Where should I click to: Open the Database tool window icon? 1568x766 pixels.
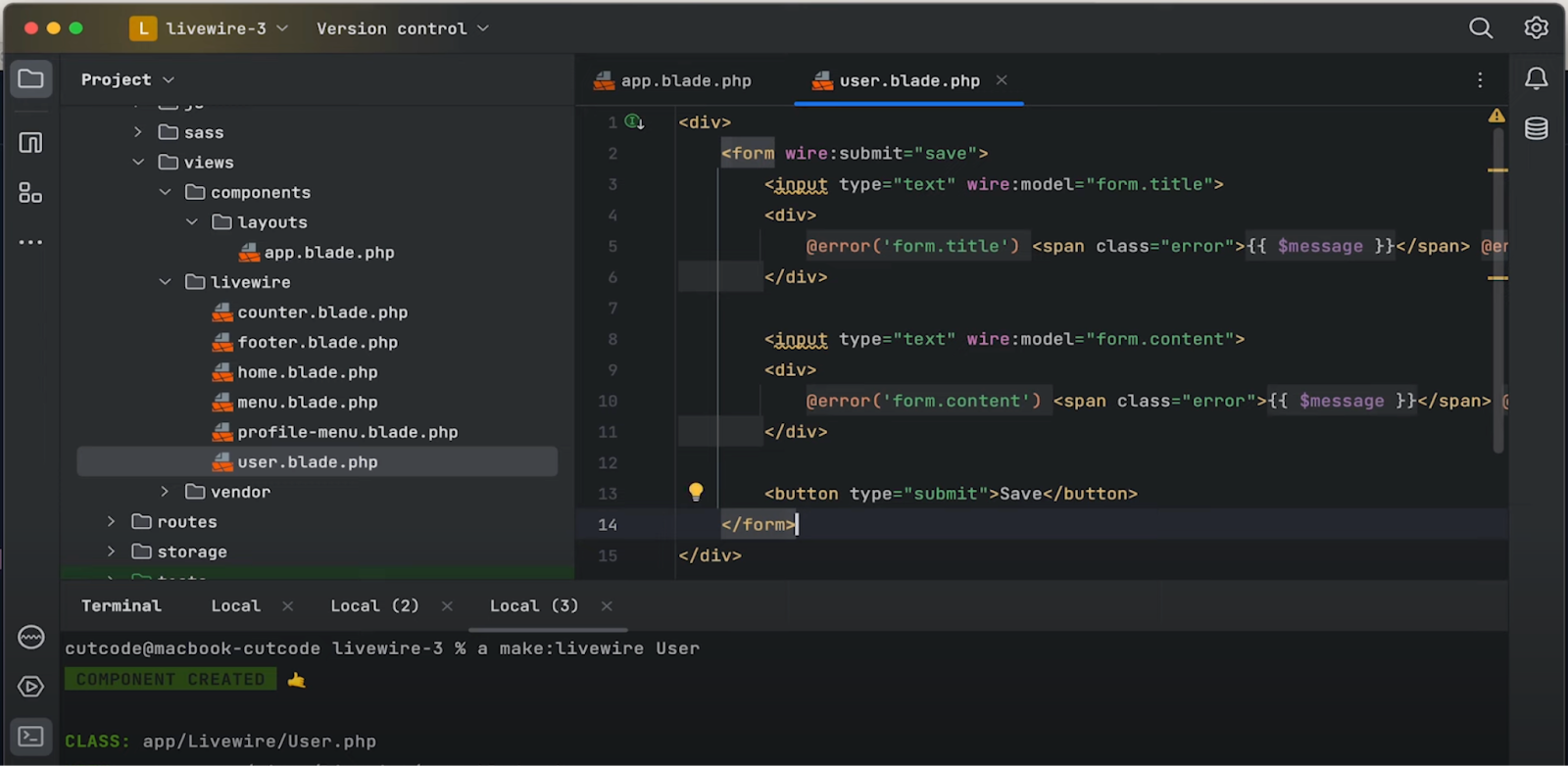(x=1536, y=128)
